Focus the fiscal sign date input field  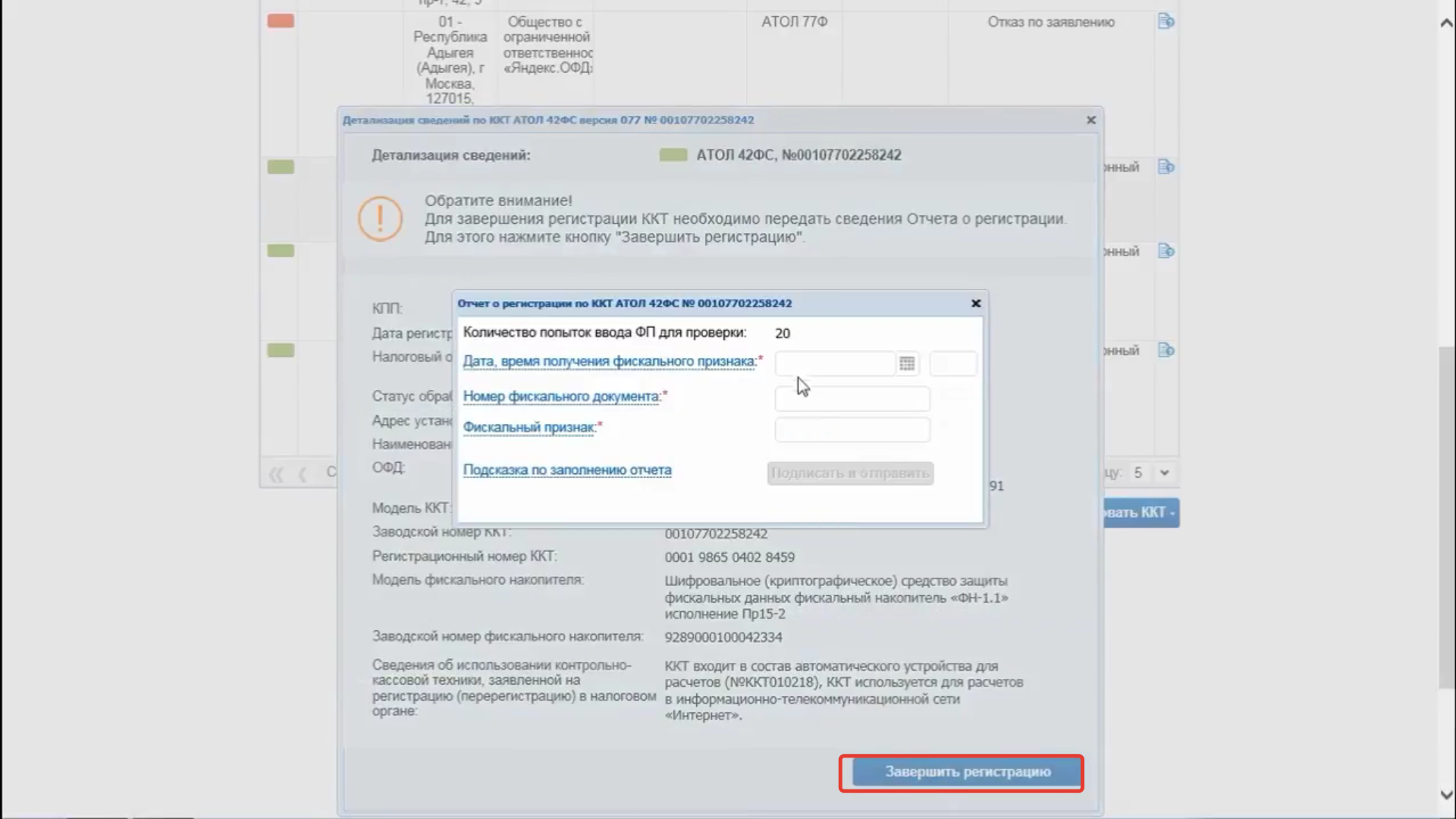pos(834,364)
